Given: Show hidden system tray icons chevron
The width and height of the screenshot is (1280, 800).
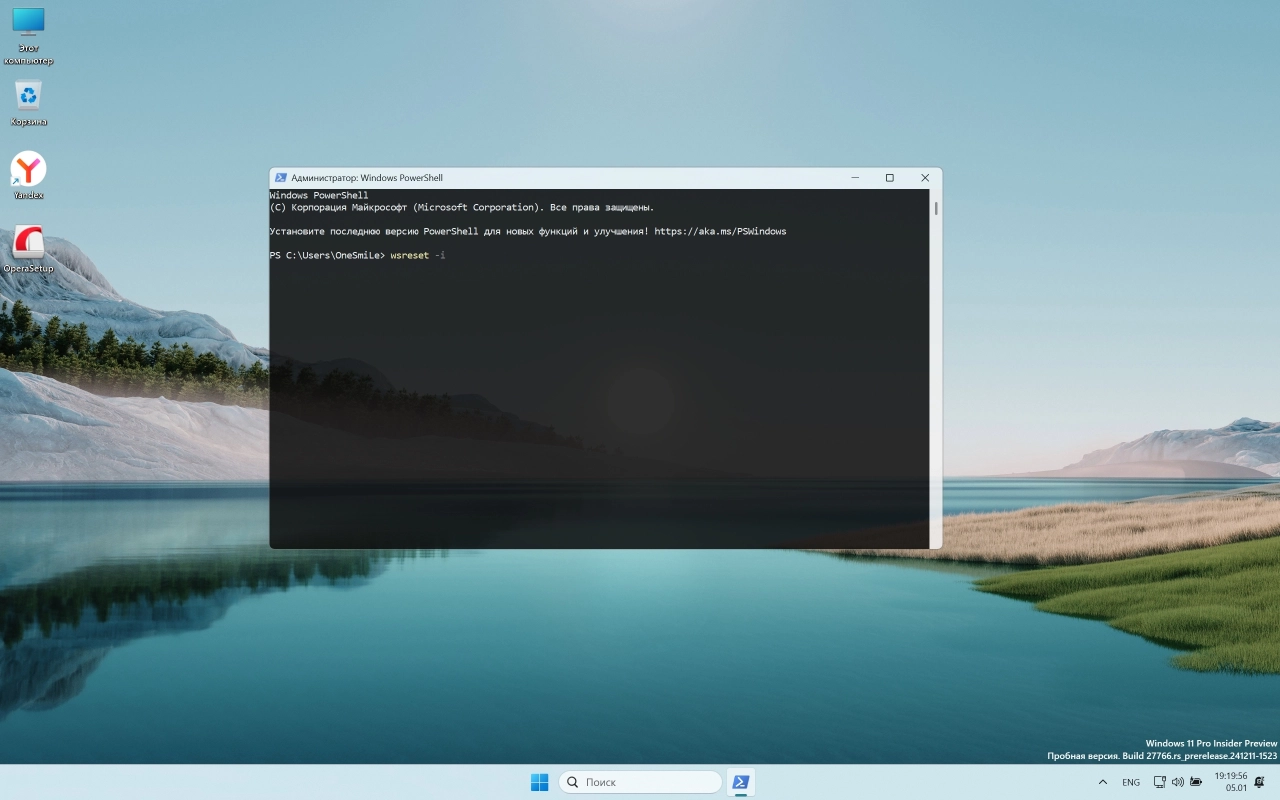Looking at the screenshot, I should [x=1103, y=782].
